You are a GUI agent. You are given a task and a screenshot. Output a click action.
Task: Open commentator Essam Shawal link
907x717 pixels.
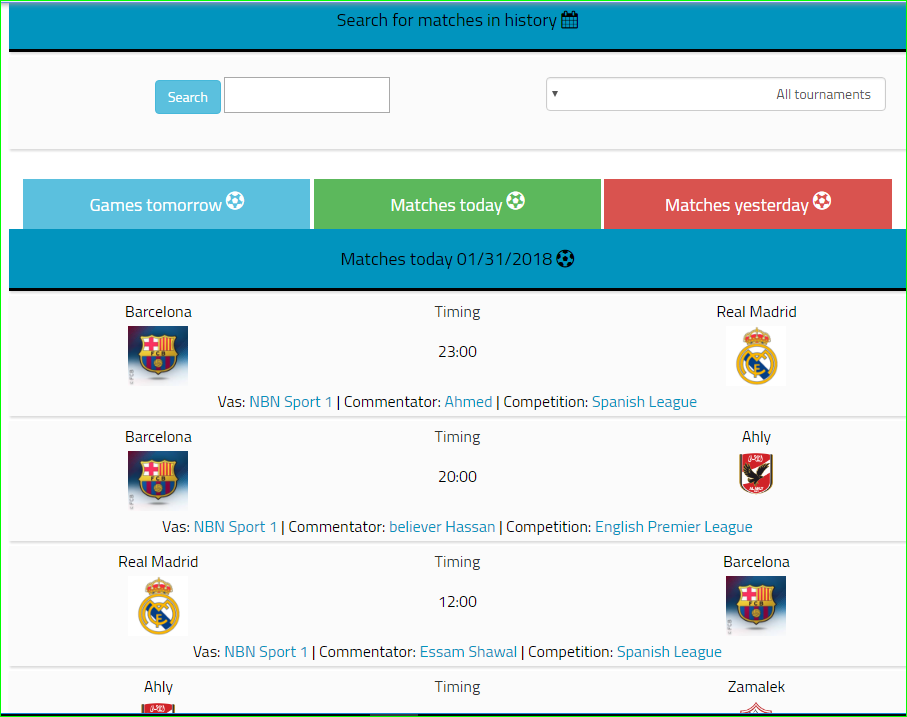pos(468,652)
